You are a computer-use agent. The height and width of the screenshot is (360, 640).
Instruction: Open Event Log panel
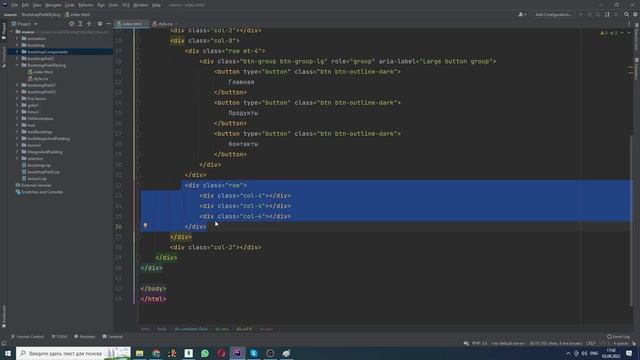click(619, 337)
